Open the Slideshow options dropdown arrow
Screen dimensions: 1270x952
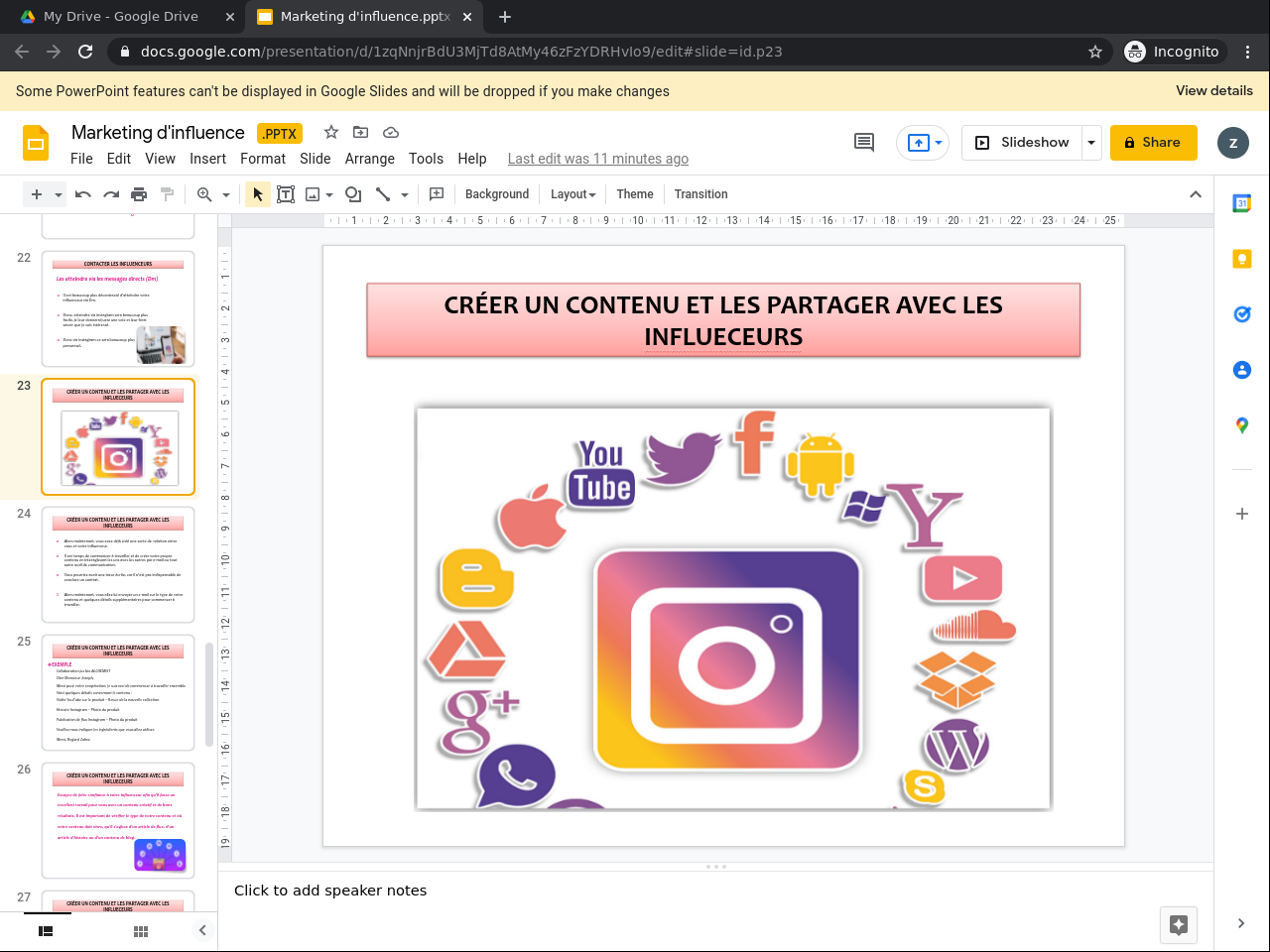pyautogui.click(x=1091, y=143)
